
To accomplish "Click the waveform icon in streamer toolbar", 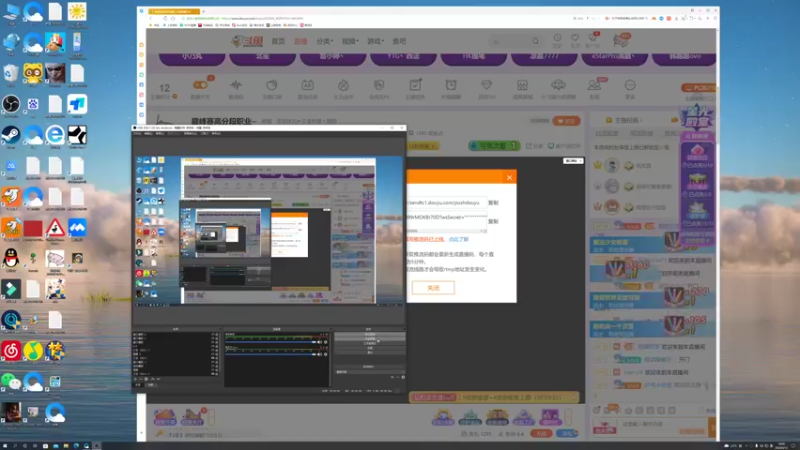I will 236,85.
